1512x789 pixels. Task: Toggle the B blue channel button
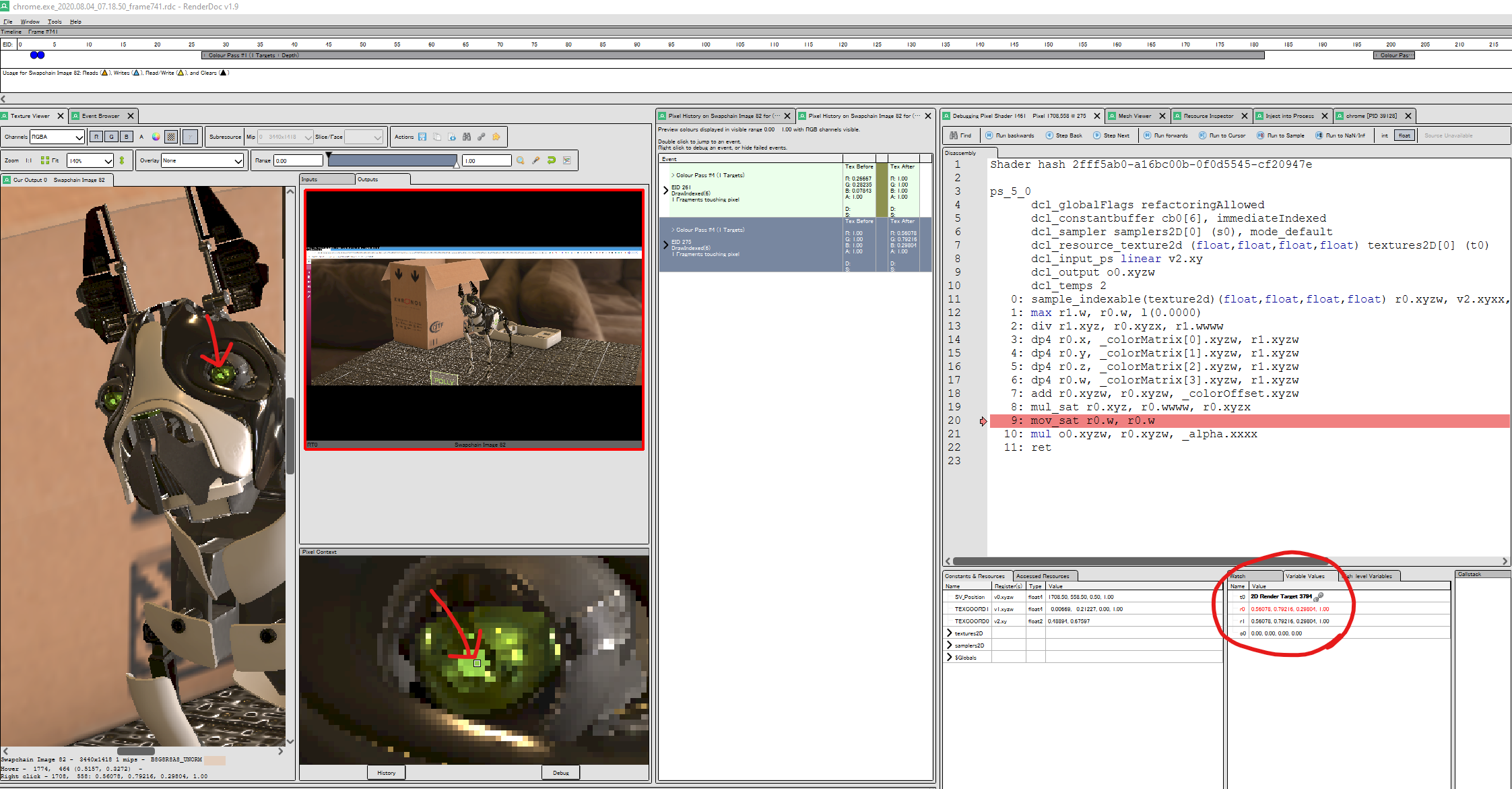[x=126, y=137]
